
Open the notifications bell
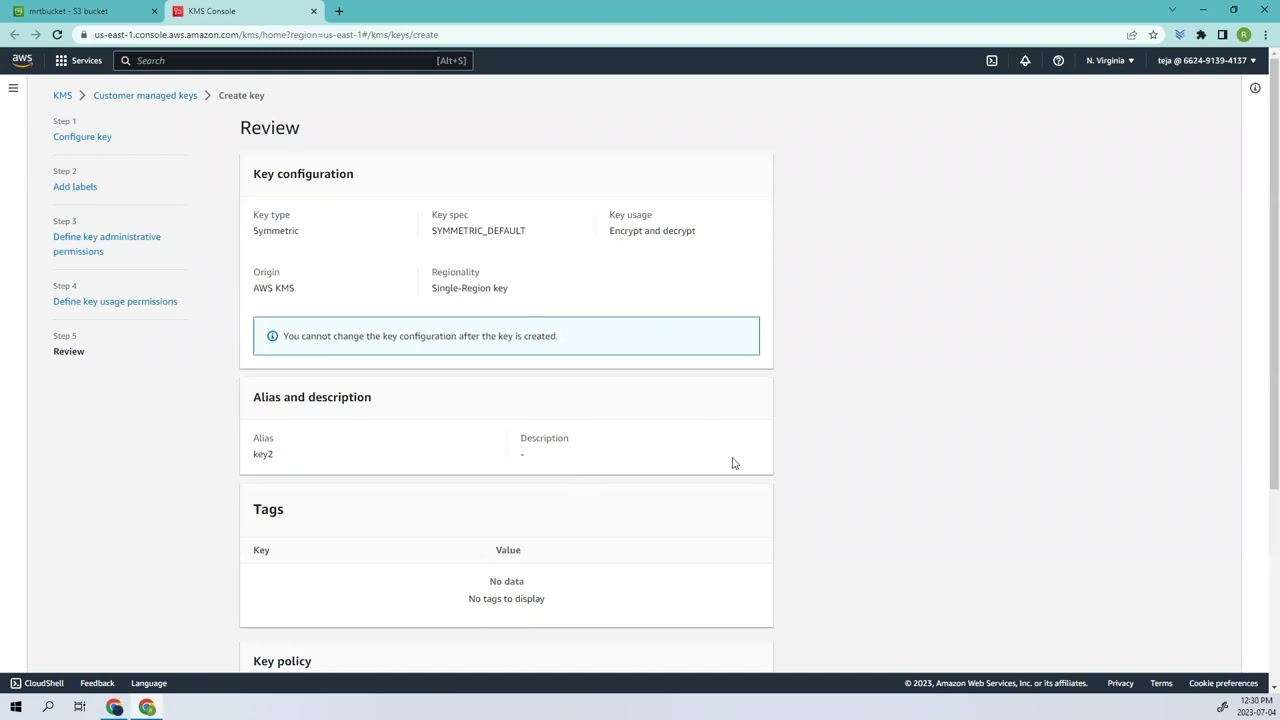click(x=1025, y=60)
